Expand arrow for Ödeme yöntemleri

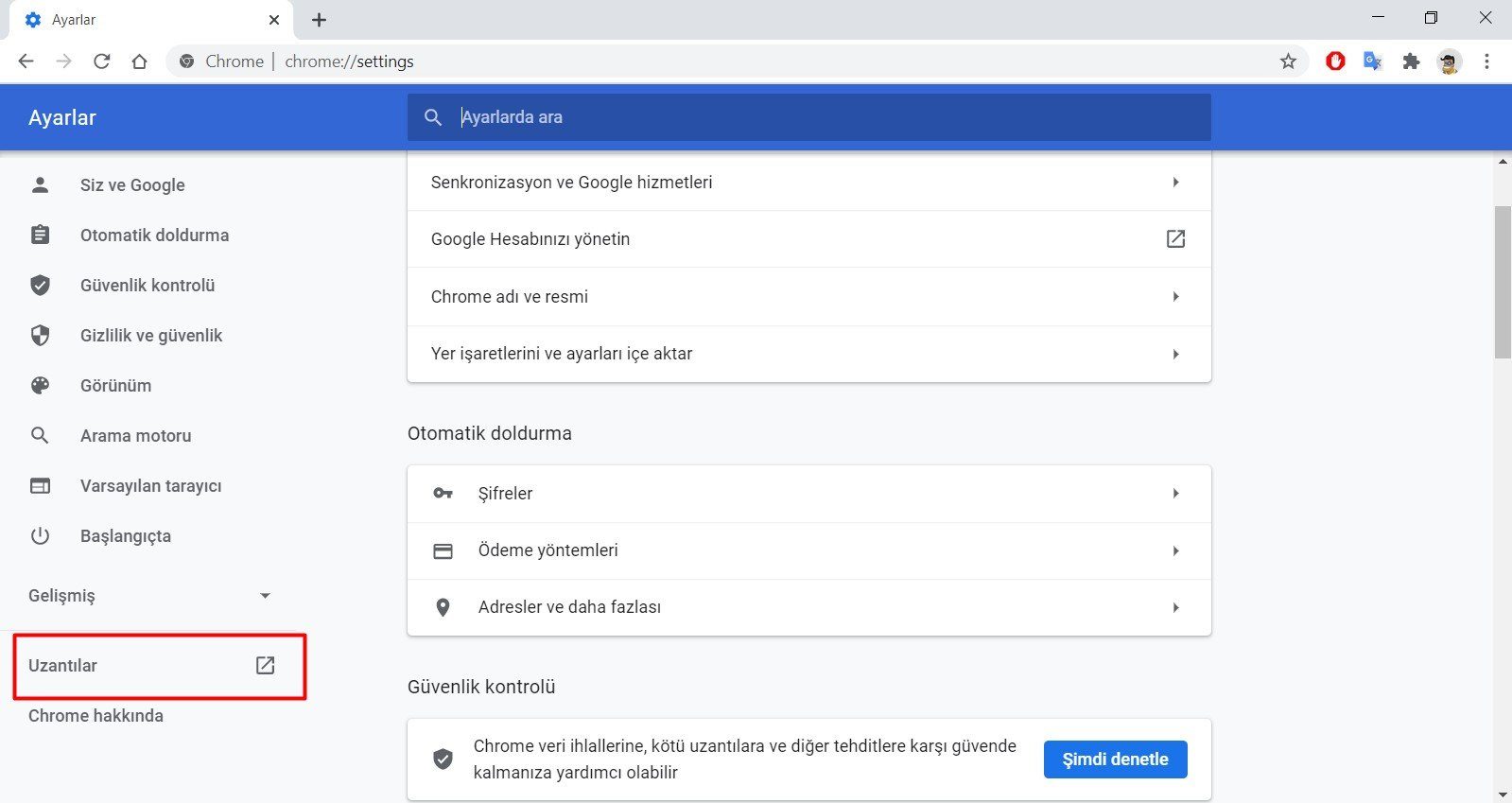tap(1175, 550)
